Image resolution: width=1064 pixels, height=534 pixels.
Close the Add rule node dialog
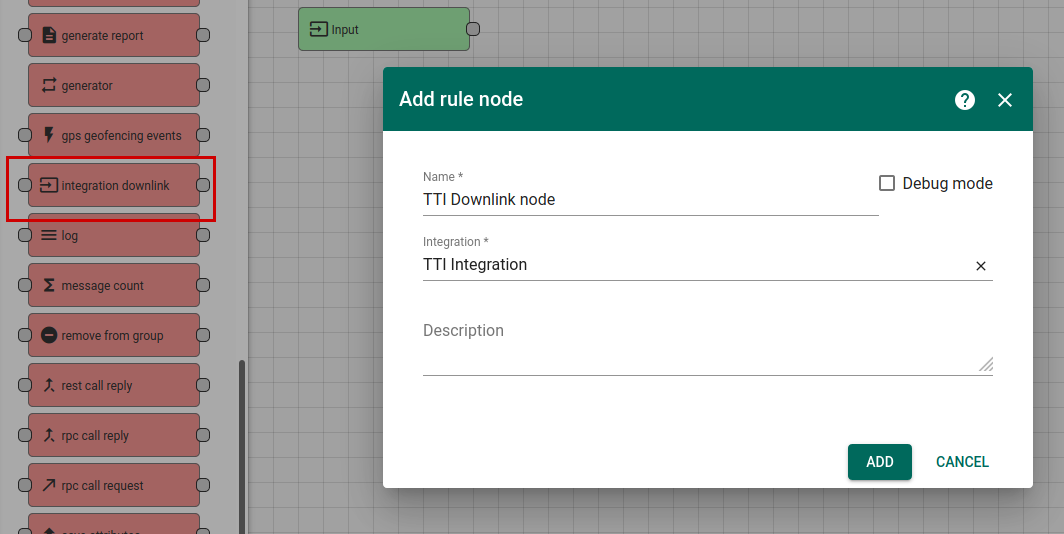(1005, 100)
